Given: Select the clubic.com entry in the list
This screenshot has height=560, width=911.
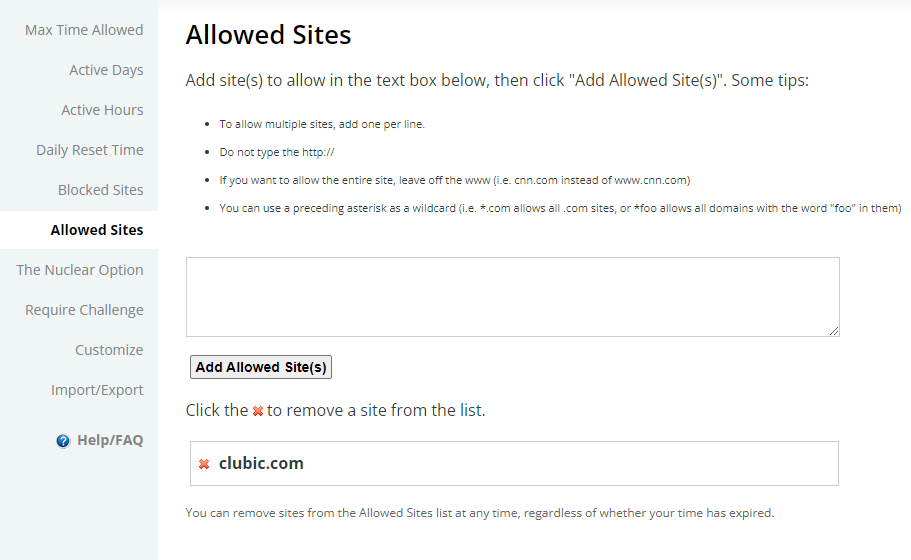Looking at the screenshot, I should pyautogui.click(x=514, y=464).
